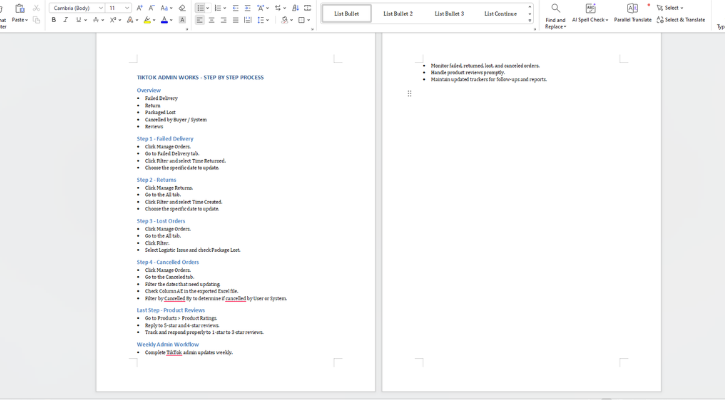Image resolution: width=725 pixels, height=400 pixels.
Task: Toggle superscript formatting
Action: point(112,20)
